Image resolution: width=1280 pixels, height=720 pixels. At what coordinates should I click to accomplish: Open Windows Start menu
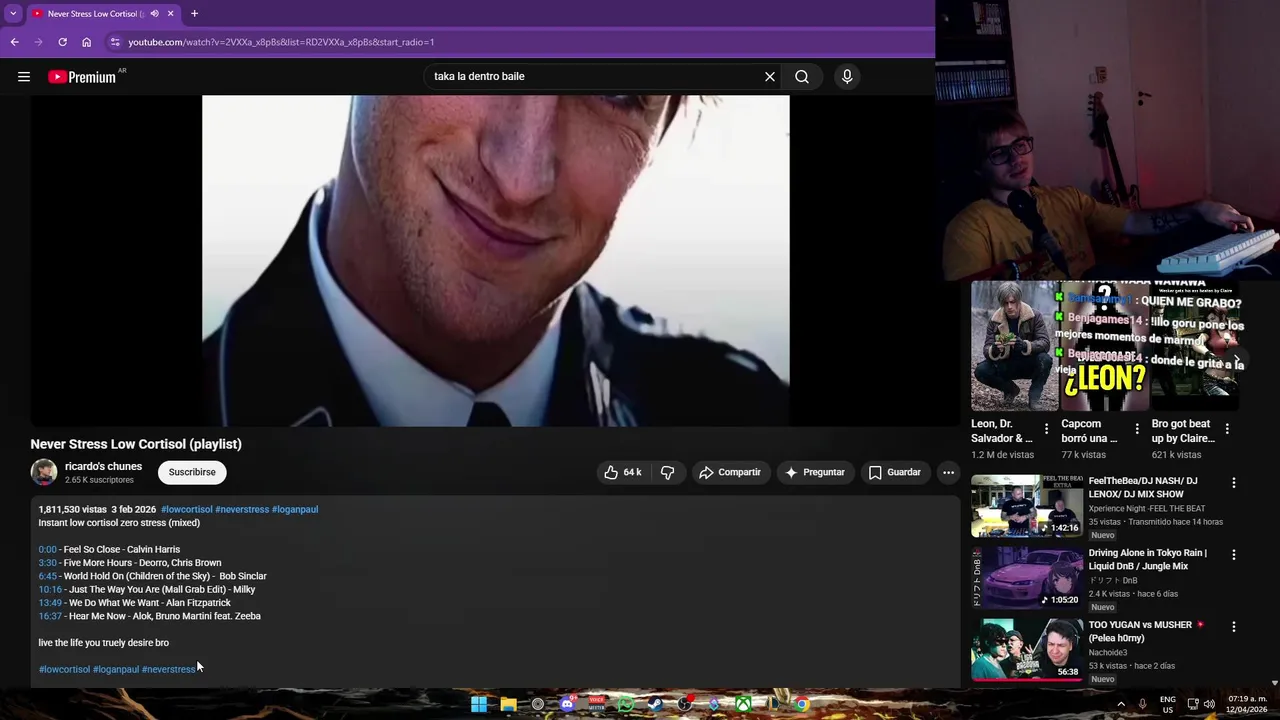[479, 704]
